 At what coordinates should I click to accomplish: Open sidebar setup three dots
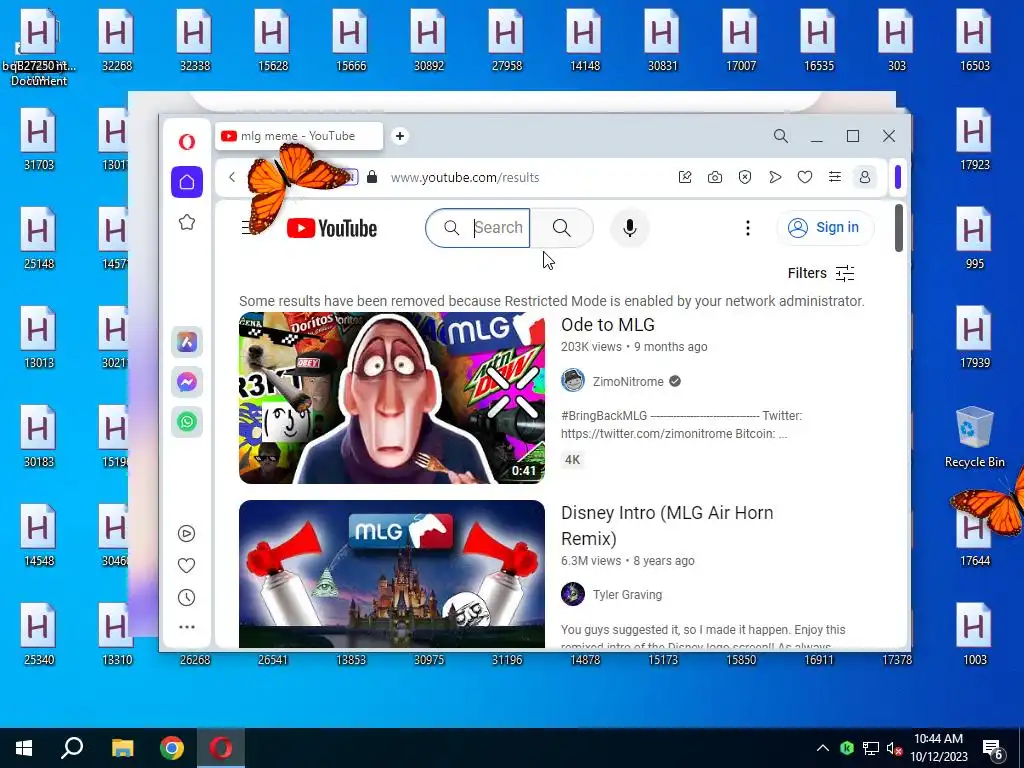click(x=187, y=627)
